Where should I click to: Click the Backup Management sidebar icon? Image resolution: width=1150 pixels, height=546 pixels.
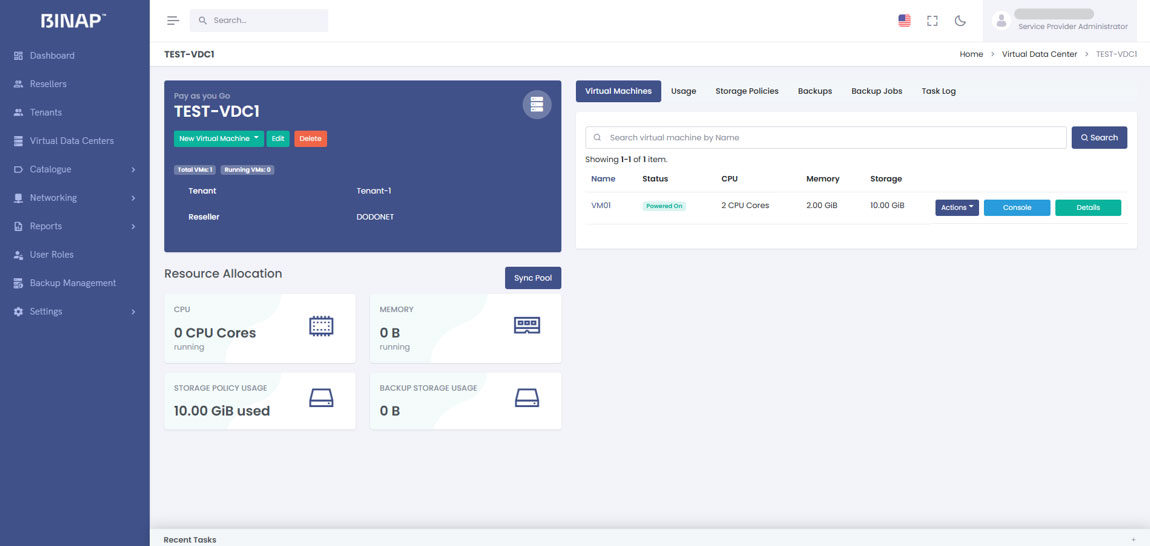pos(18,283)
